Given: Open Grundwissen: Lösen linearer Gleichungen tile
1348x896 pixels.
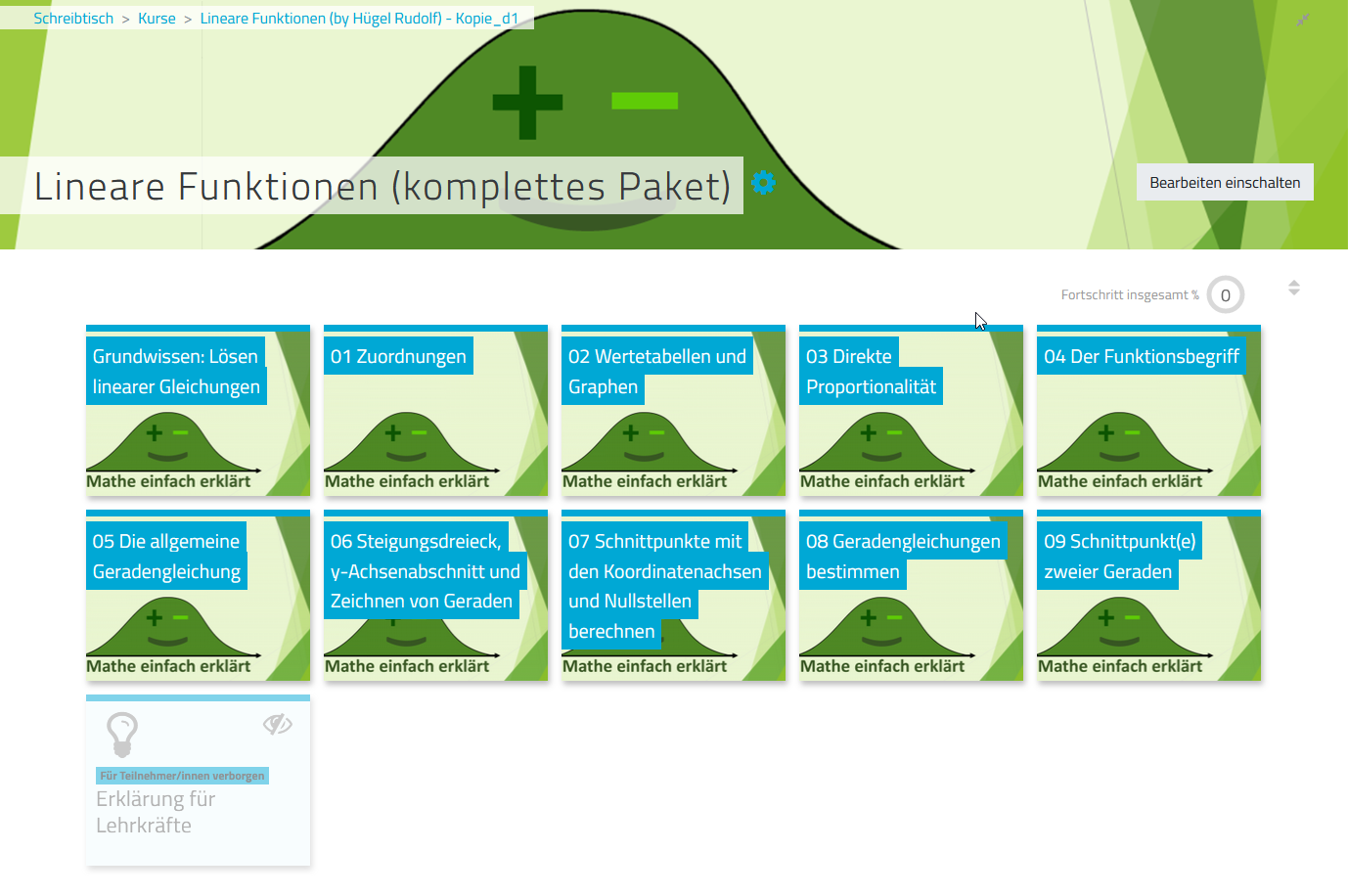Looking at the screenshot, I should coord(198,411).
